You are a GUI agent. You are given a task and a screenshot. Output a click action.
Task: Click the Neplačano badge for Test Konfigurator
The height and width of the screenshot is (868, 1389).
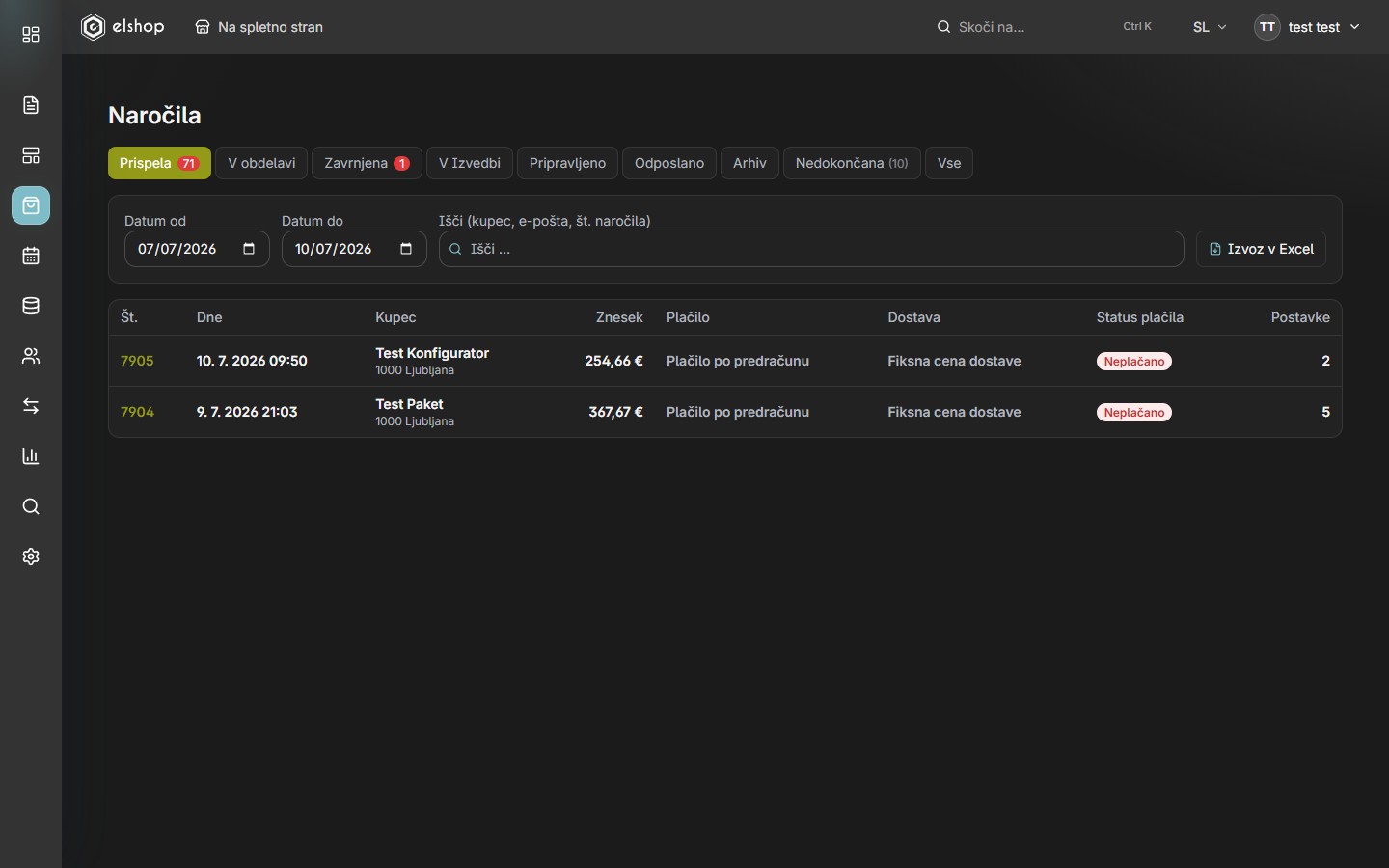click(1134, 361)
